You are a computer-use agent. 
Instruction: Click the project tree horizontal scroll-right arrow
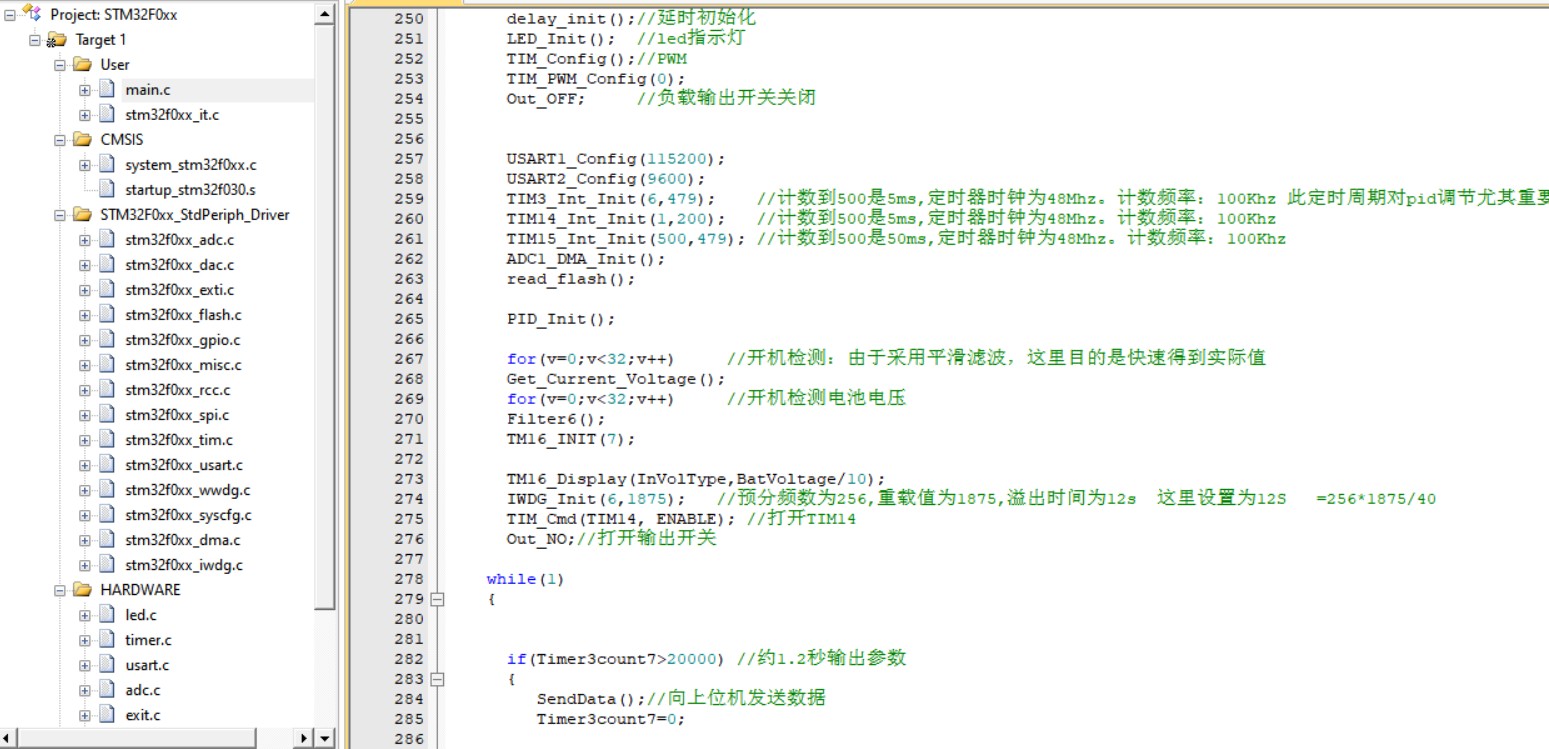pos(305,738)
